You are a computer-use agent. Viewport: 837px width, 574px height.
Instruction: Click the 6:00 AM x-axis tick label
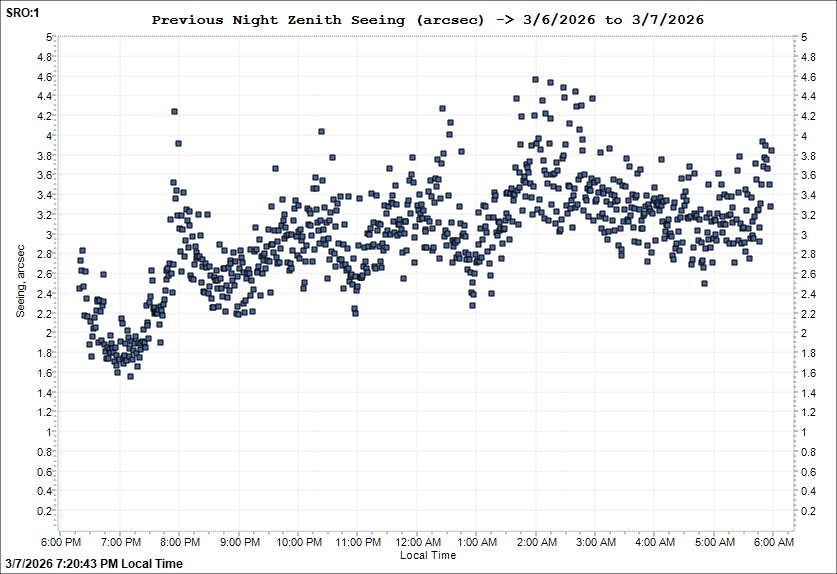click(773, 542)
